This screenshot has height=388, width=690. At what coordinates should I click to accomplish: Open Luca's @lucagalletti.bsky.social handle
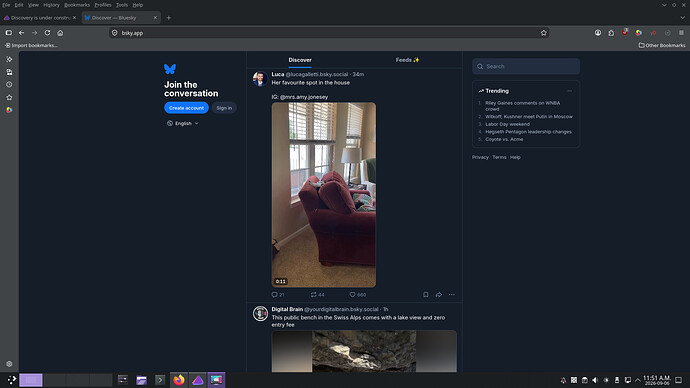[316, 74]
